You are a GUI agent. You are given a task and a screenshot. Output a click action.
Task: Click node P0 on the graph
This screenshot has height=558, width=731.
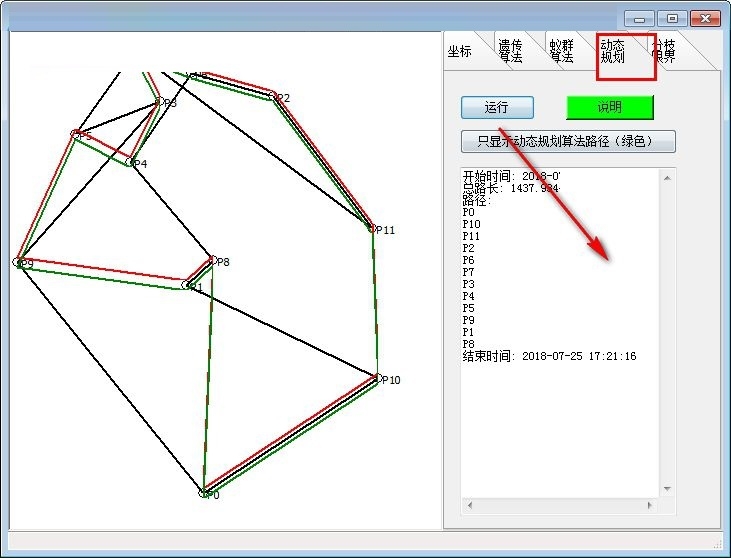203,493
